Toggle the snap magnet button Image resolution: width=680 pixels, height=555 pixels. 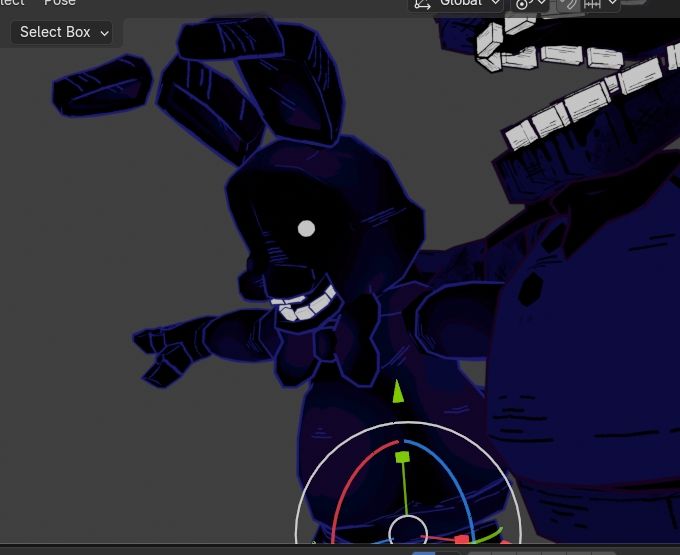point(567,4)
